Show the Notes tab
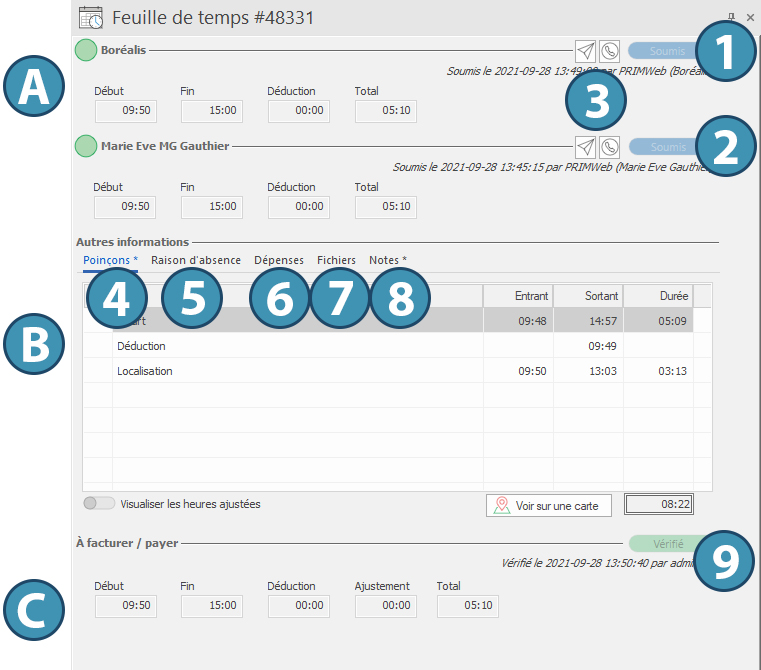Viewport: 761px width, 670px height. coord(388,260)
